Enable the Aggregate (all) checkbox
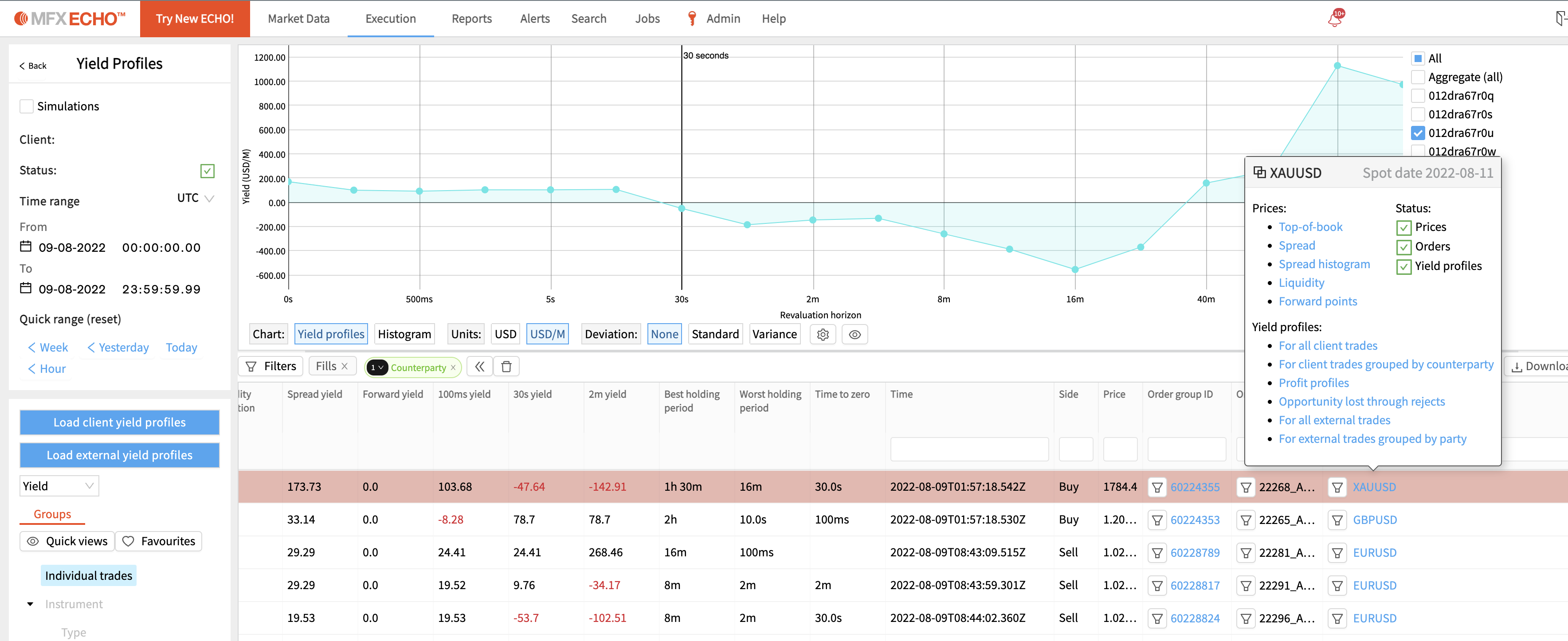The image size is (1568, 641). coord(1418,77)
